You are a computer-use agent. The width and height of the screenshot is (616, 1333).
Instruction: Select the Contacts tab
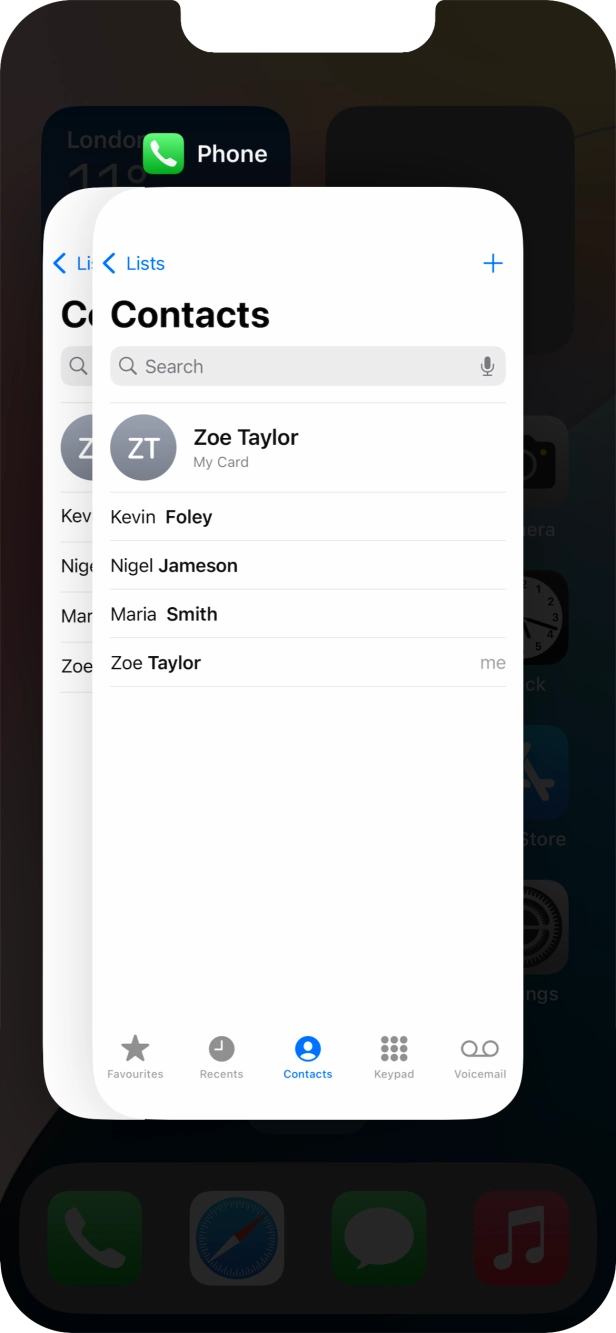(x=308, y=1057)
